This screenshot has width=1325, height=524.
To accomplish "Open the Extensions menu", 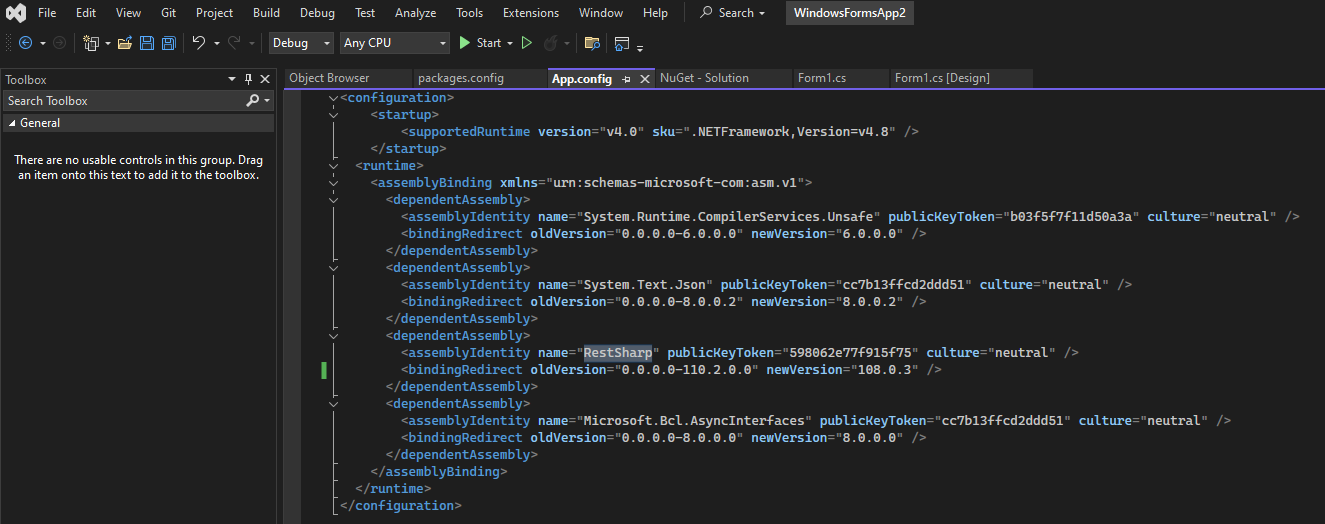I will (x=531, y=13).
